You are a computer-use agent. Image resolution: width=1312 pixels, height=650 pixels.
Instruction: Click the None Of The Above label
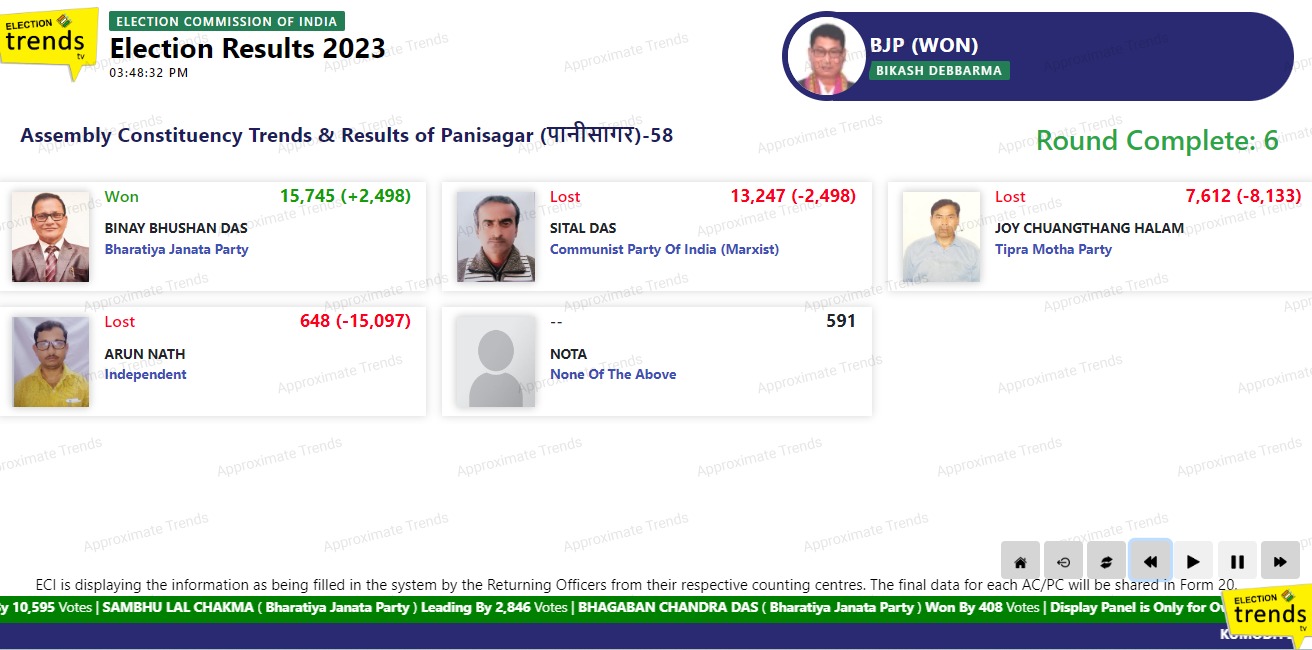point(613,374)
